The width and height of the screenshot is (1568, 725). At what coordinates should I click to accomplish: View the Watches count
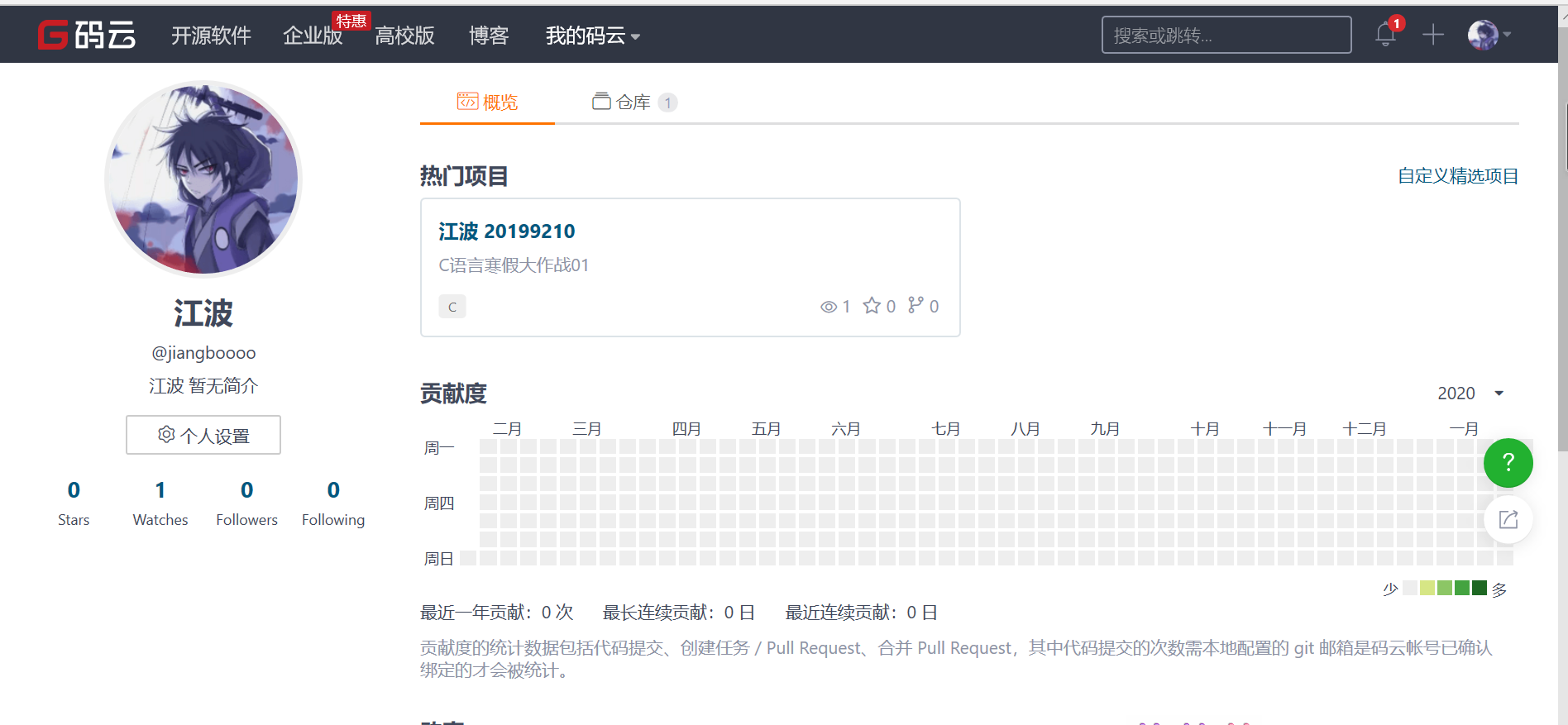point(160,503)
